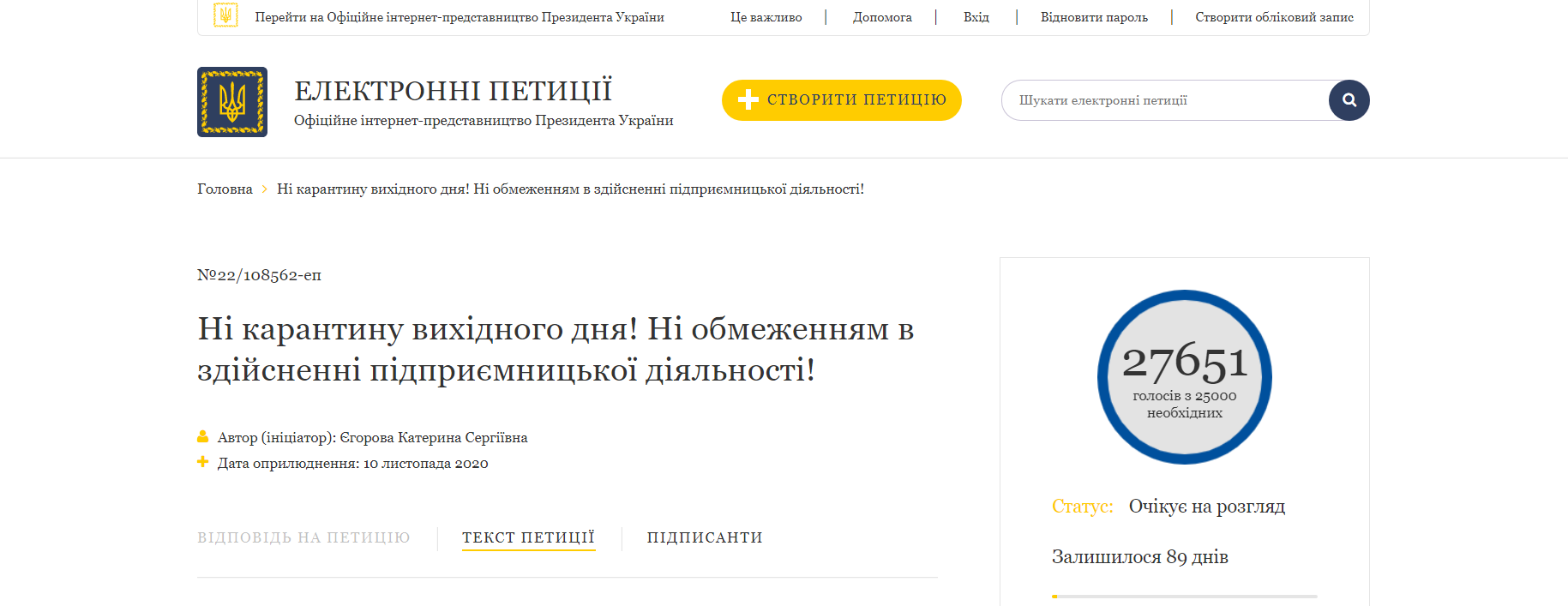Click the yellow plus icon beside publication date

click(203, 462)
